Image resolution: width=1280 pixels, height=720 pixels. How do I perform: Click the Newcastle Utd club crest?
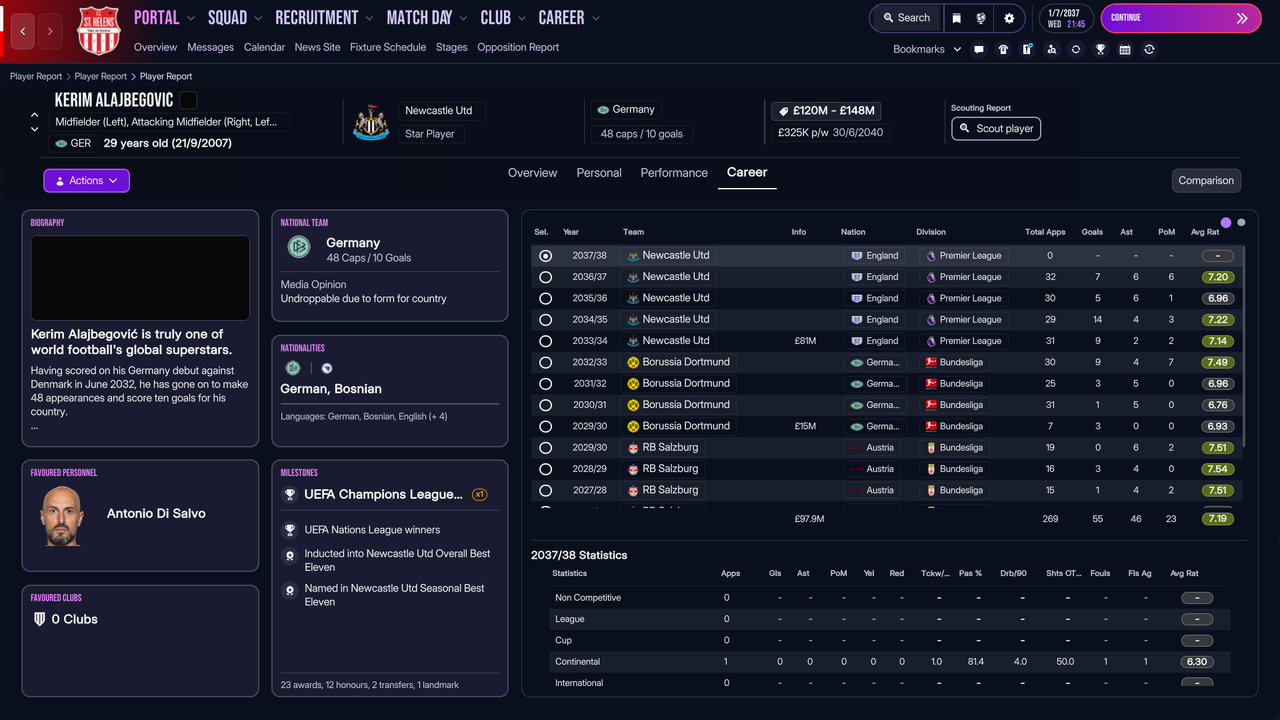tap(371, 123)
